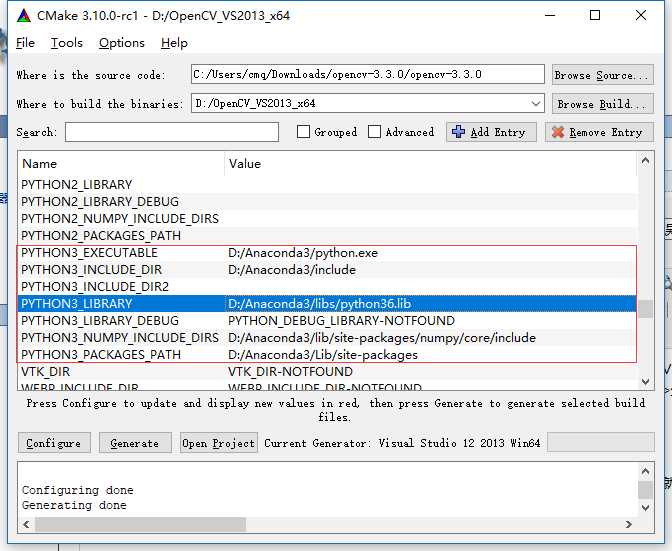Select the PYTHON3_INCLUDE_DIR2 row

(328, 287)
